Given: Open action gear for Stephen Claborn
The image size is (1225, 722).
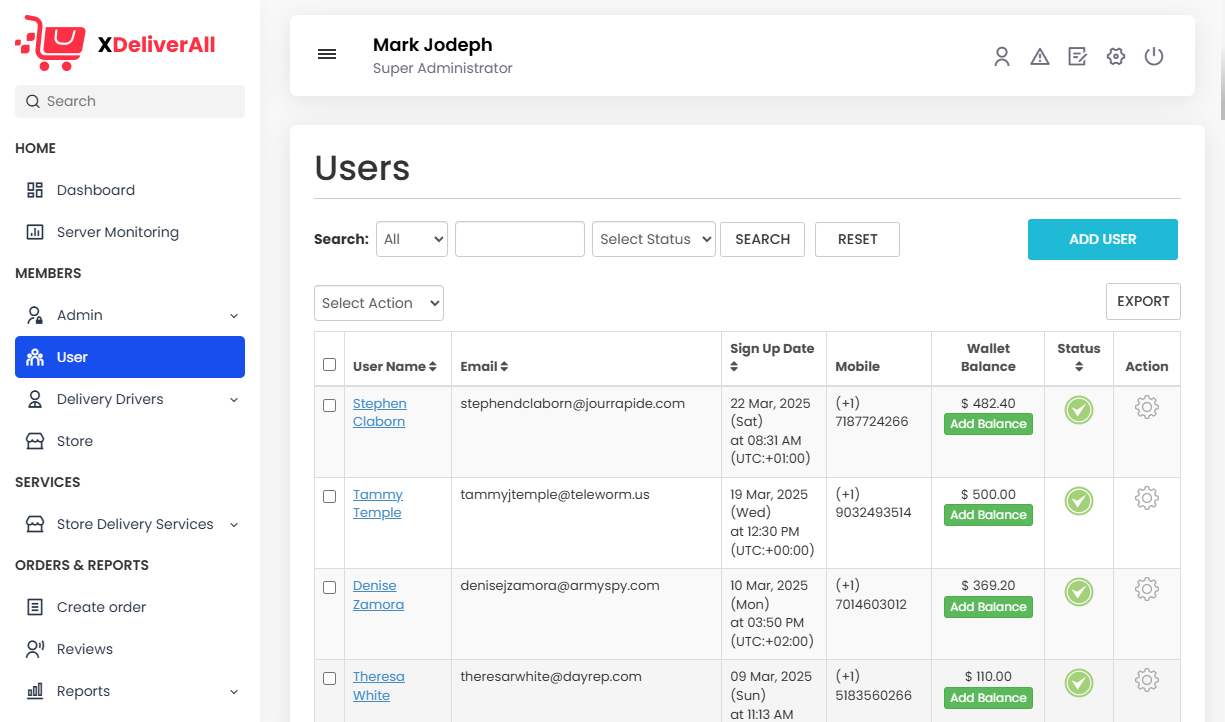Looking at the screenshot, I should click(1146, 408).
